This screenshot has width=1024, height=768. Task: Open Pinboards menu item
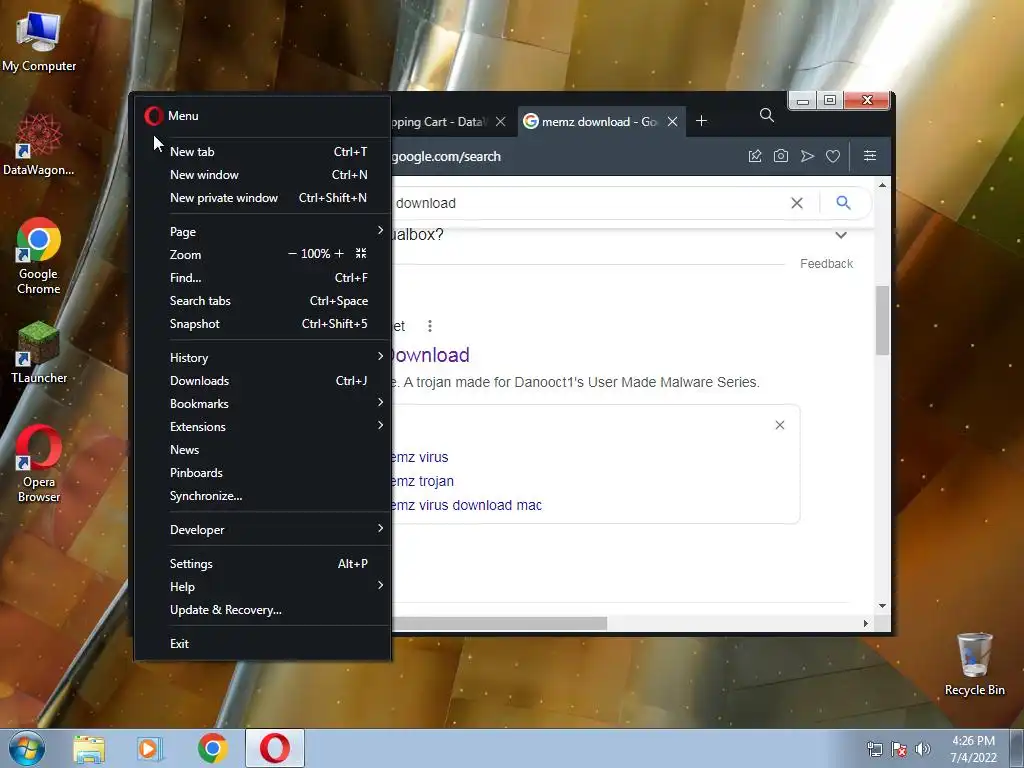point(263,472)
